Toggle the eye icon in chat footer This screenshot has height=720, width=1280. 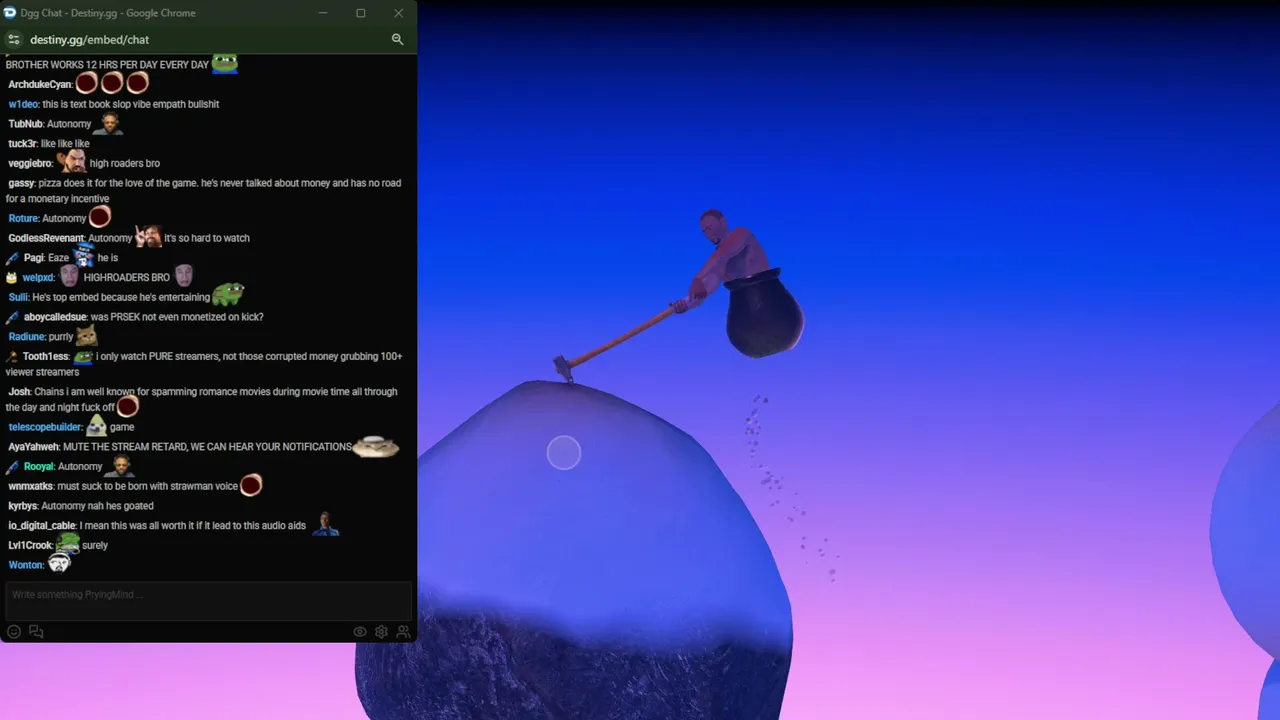click(x=360, y=632)
